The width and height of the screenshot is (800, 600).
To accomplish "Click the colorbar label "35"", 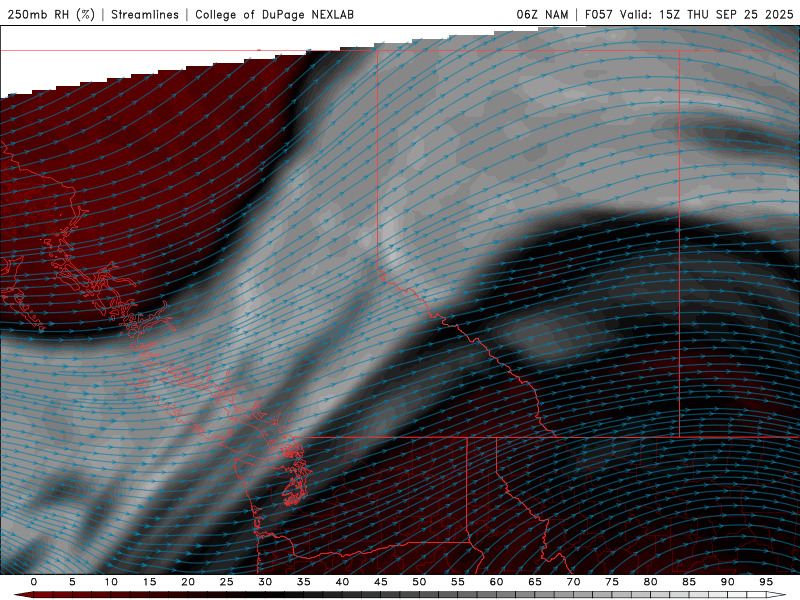I will pos(304,582).
